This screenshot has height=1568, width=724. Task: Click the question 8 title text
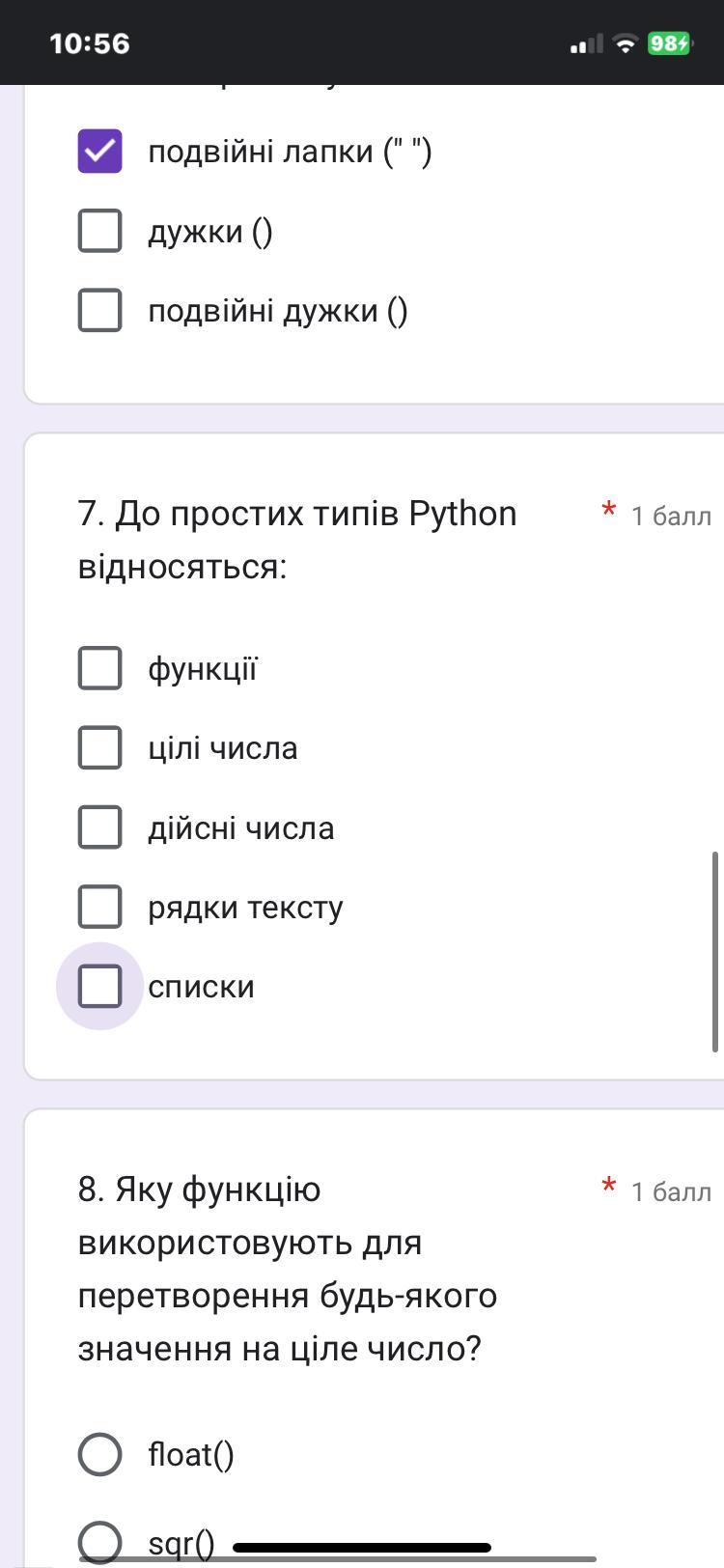[288, 1269]
